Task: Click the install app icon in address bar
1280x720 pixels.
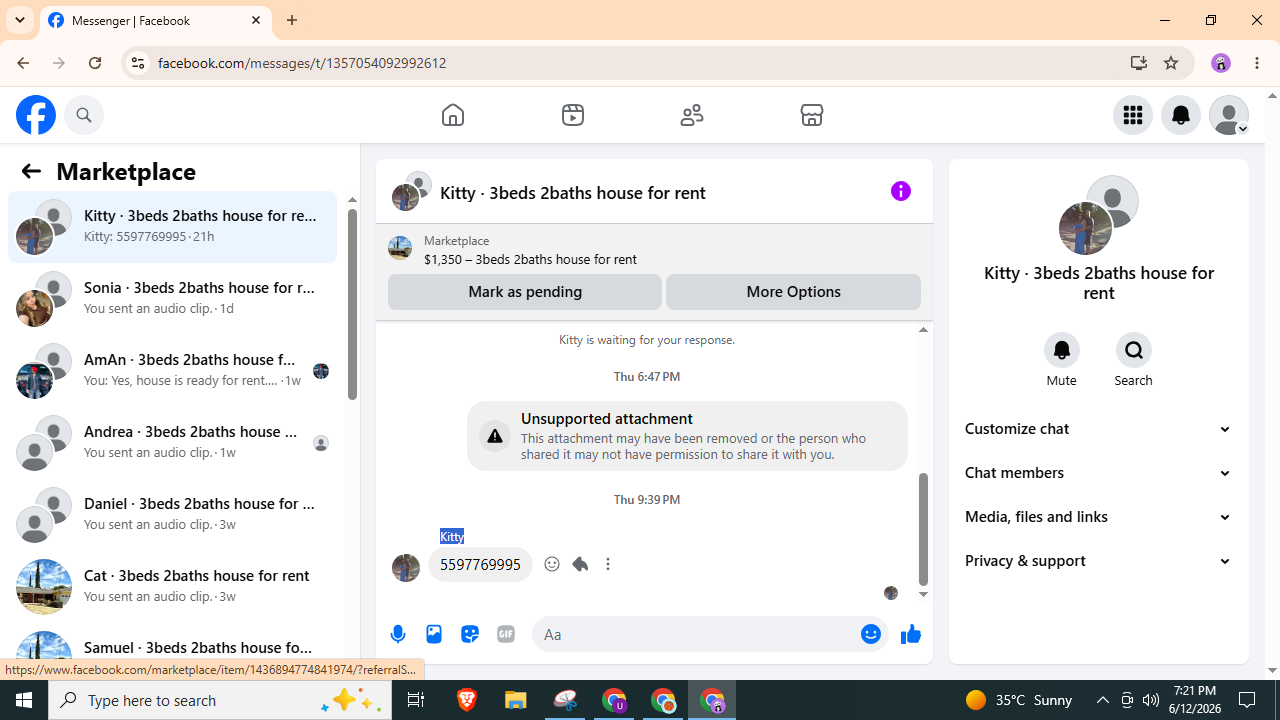Action: (1139, 63)
